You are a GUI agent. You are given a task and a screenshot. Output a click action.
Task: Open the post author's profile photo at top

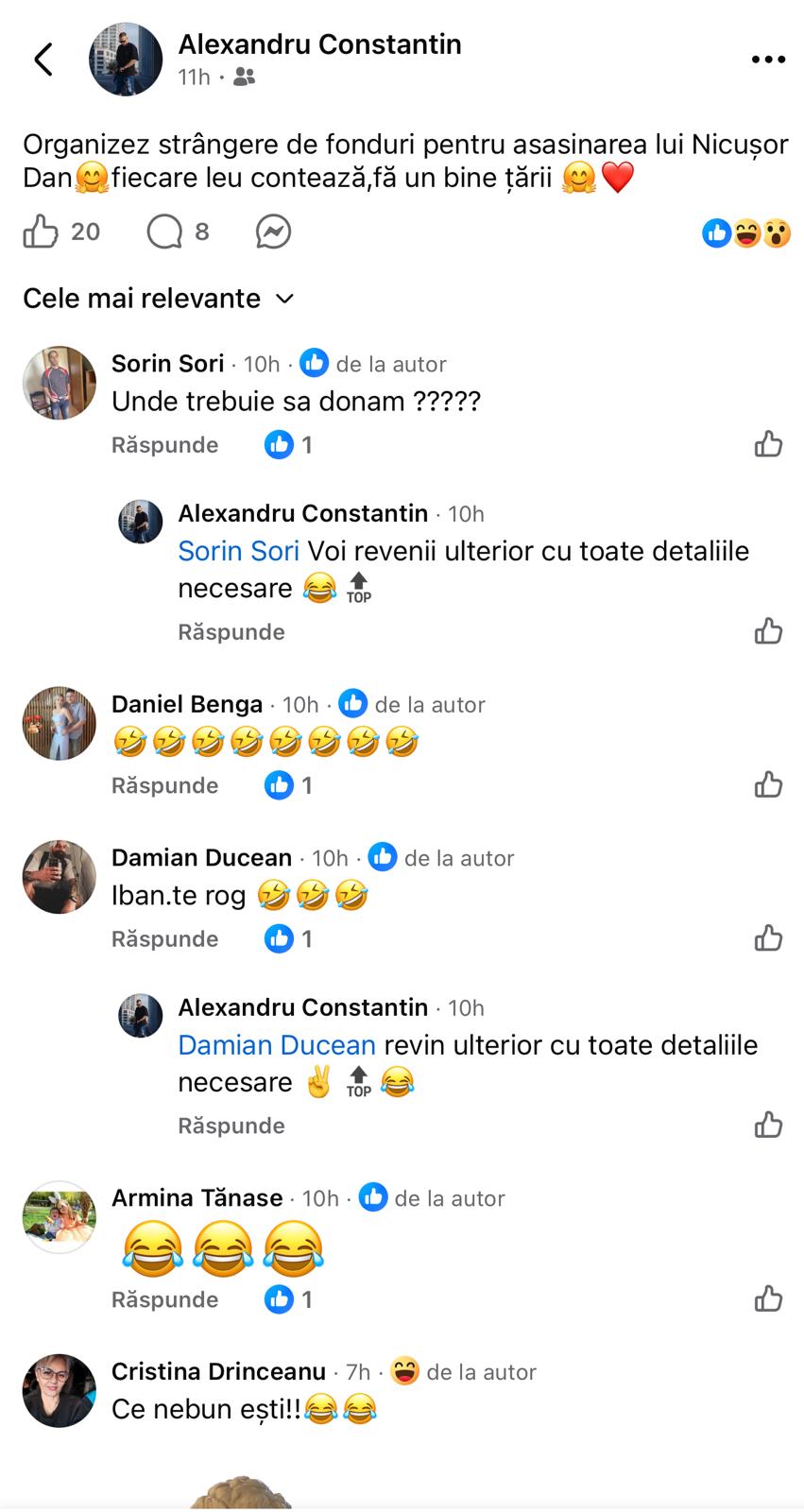126,60
